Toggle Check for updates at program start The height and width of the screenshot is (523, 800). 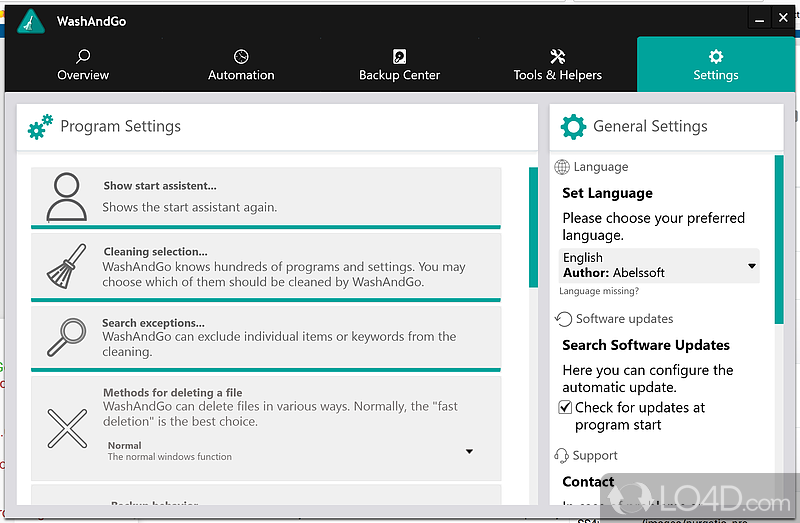565,407
